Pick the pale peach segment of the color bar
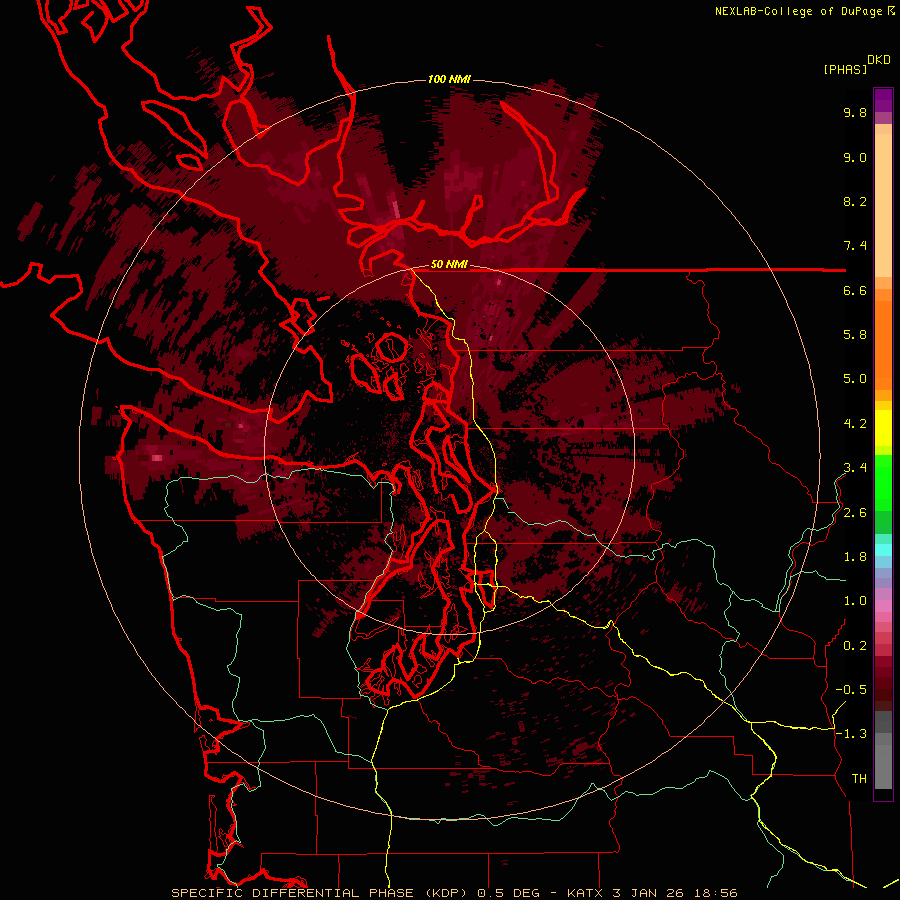Viewport: 900px width, 900px height. pyautogui.click(x=883, y=205)
